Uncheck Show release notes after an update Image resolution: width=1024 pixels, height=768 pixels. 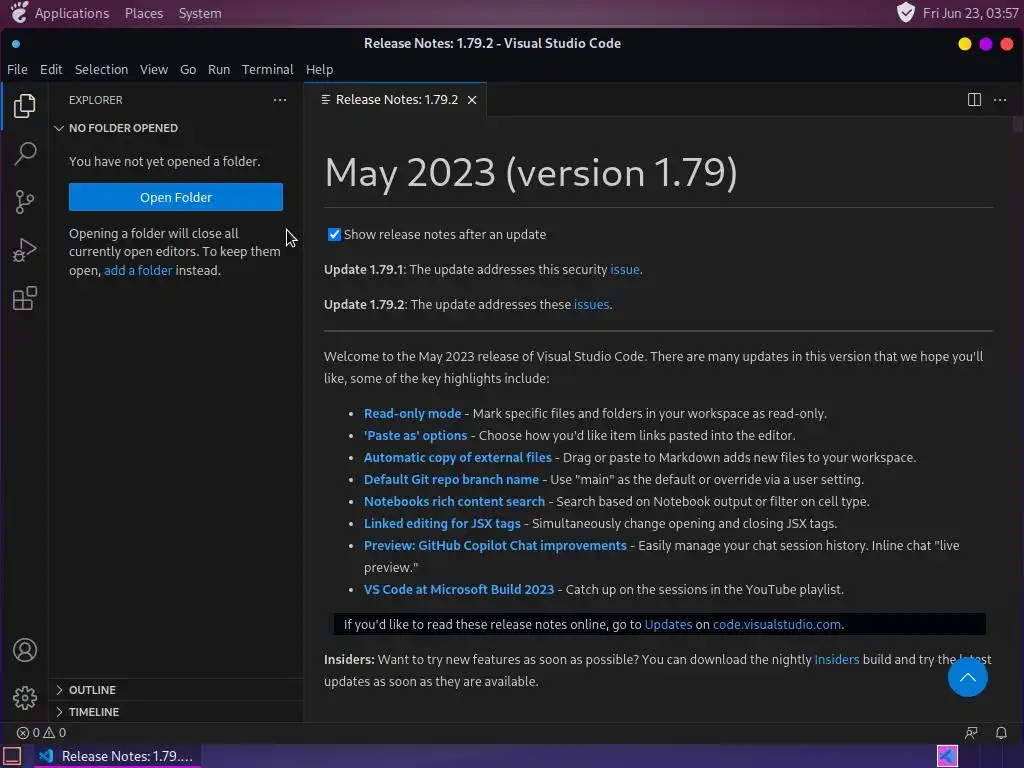tap(334, 234)
